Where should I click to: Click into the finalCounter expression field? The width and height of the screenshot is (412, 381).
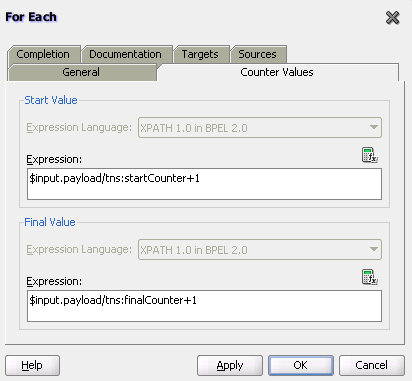(204, 306)
